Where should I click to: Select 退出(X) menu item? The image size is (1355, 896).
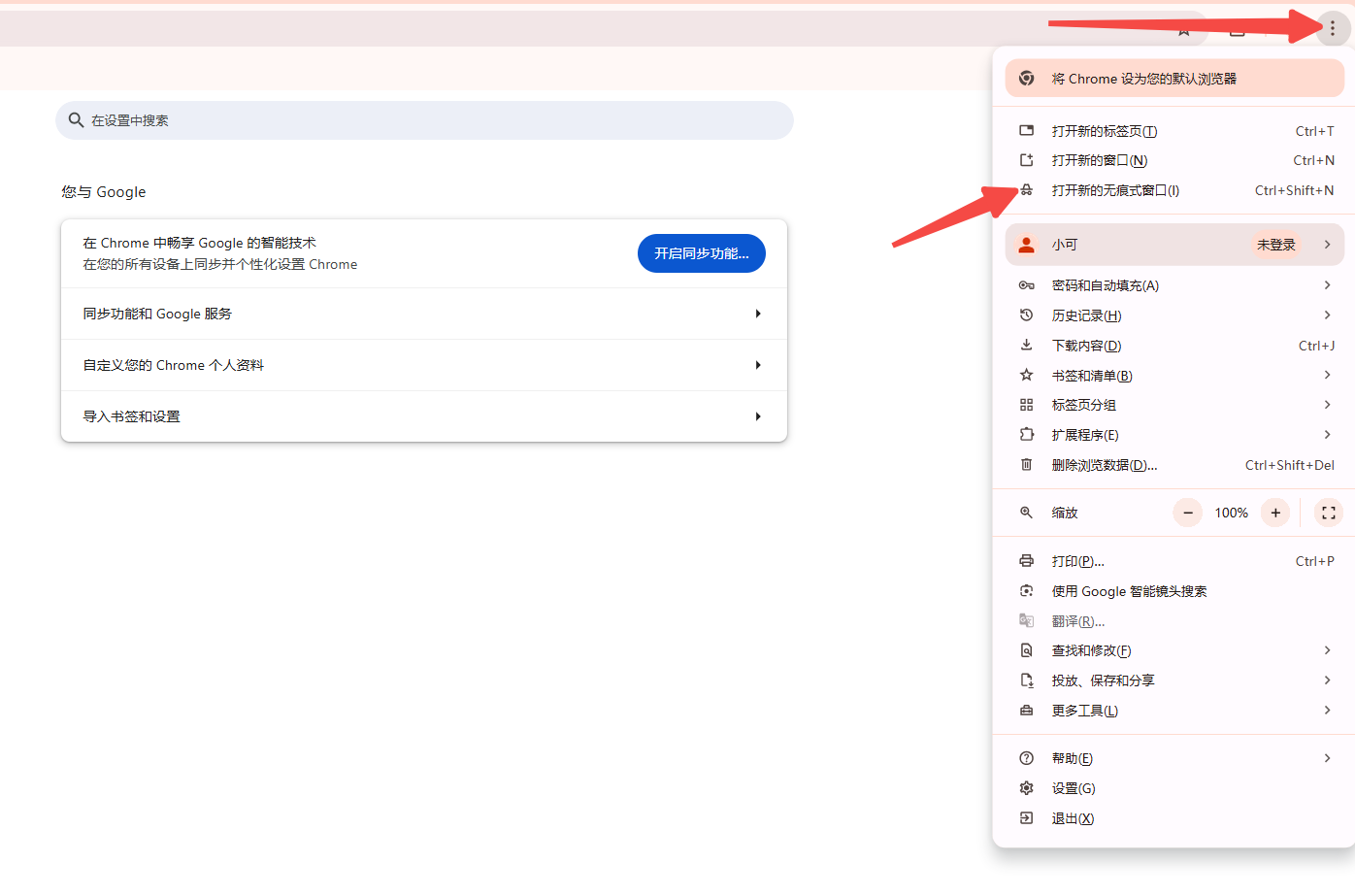click(x=1174, y=818)
